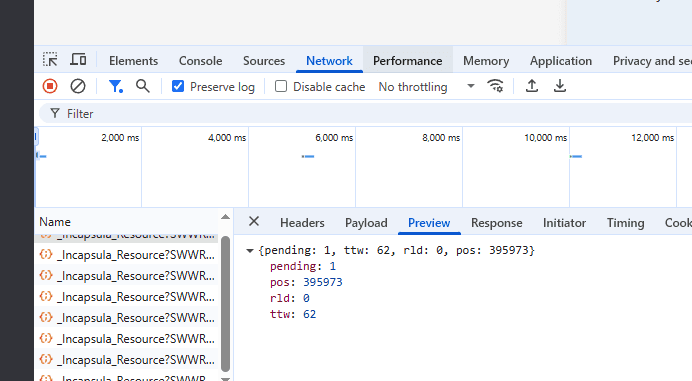Click the pos value 395973 line
This screenshot has height=381, width=692.
(306, 282)
